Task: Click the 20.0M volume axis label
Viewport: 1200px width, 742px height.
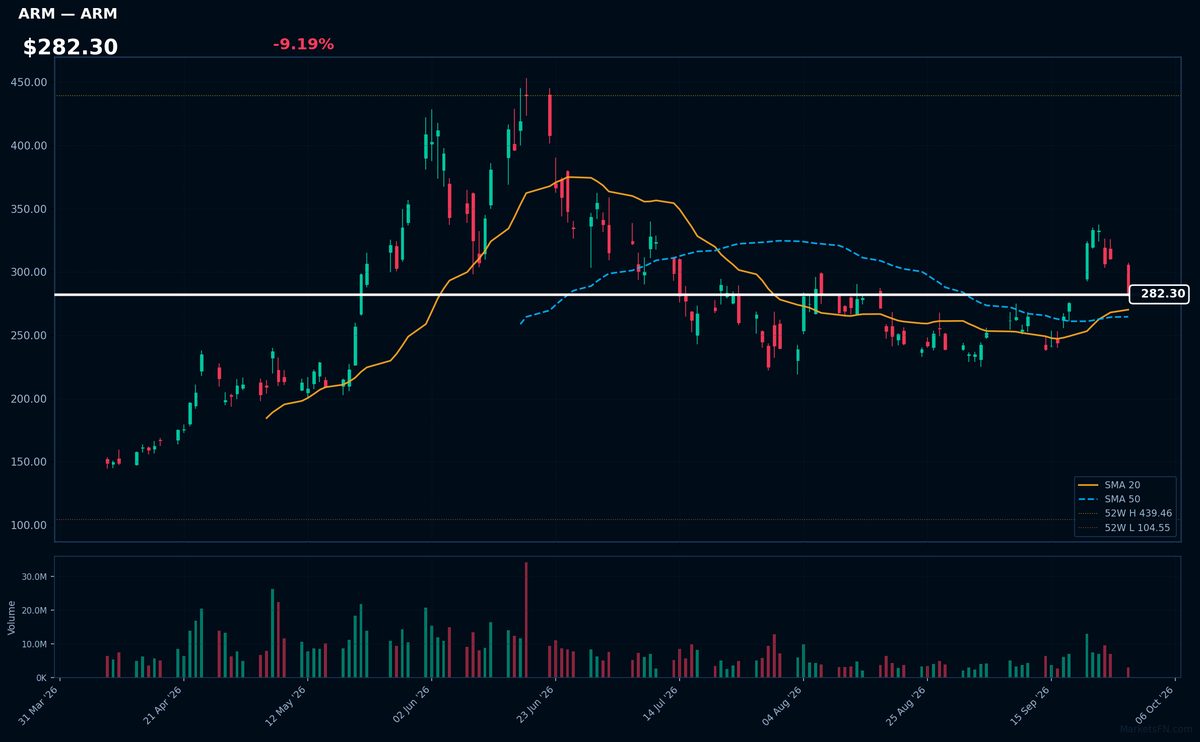Action: [x=34, y=610]
